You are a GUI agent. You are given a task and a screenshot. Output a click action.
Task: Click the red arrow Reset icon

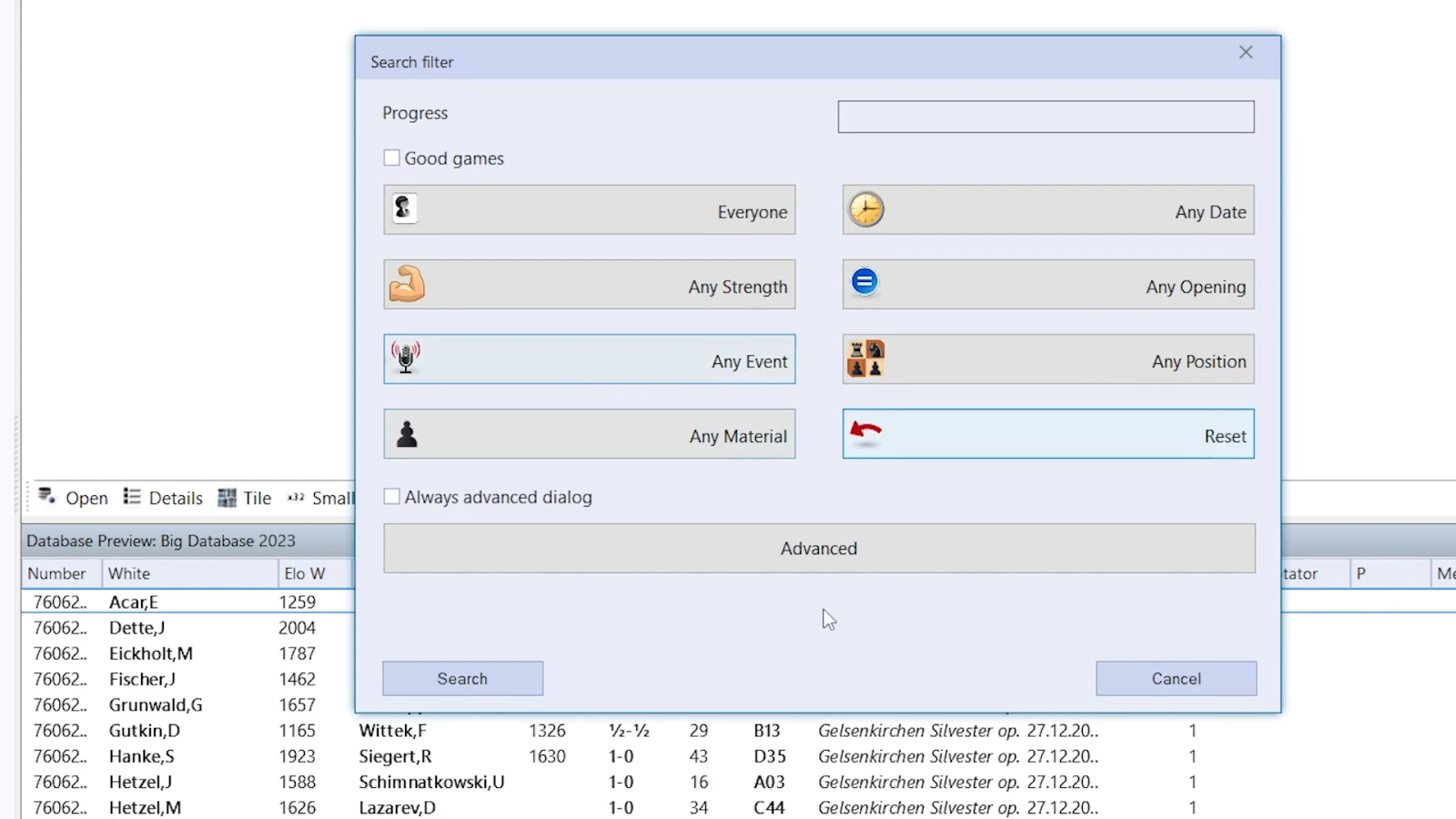point(865,431)
